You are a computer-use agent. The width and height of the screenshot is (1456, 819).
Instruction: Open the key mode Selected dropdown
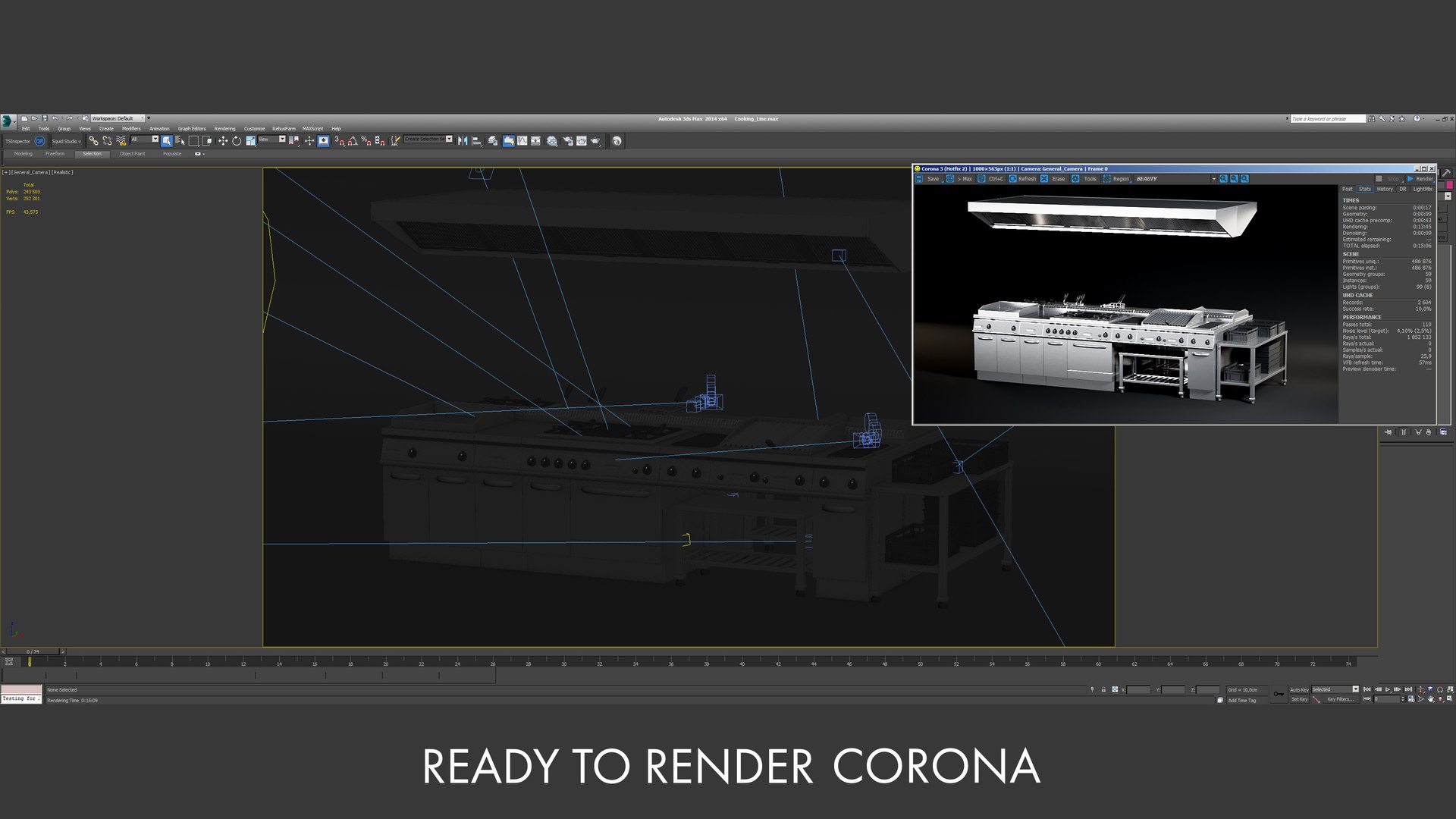pyautogui.click(x=1335, y=689)
